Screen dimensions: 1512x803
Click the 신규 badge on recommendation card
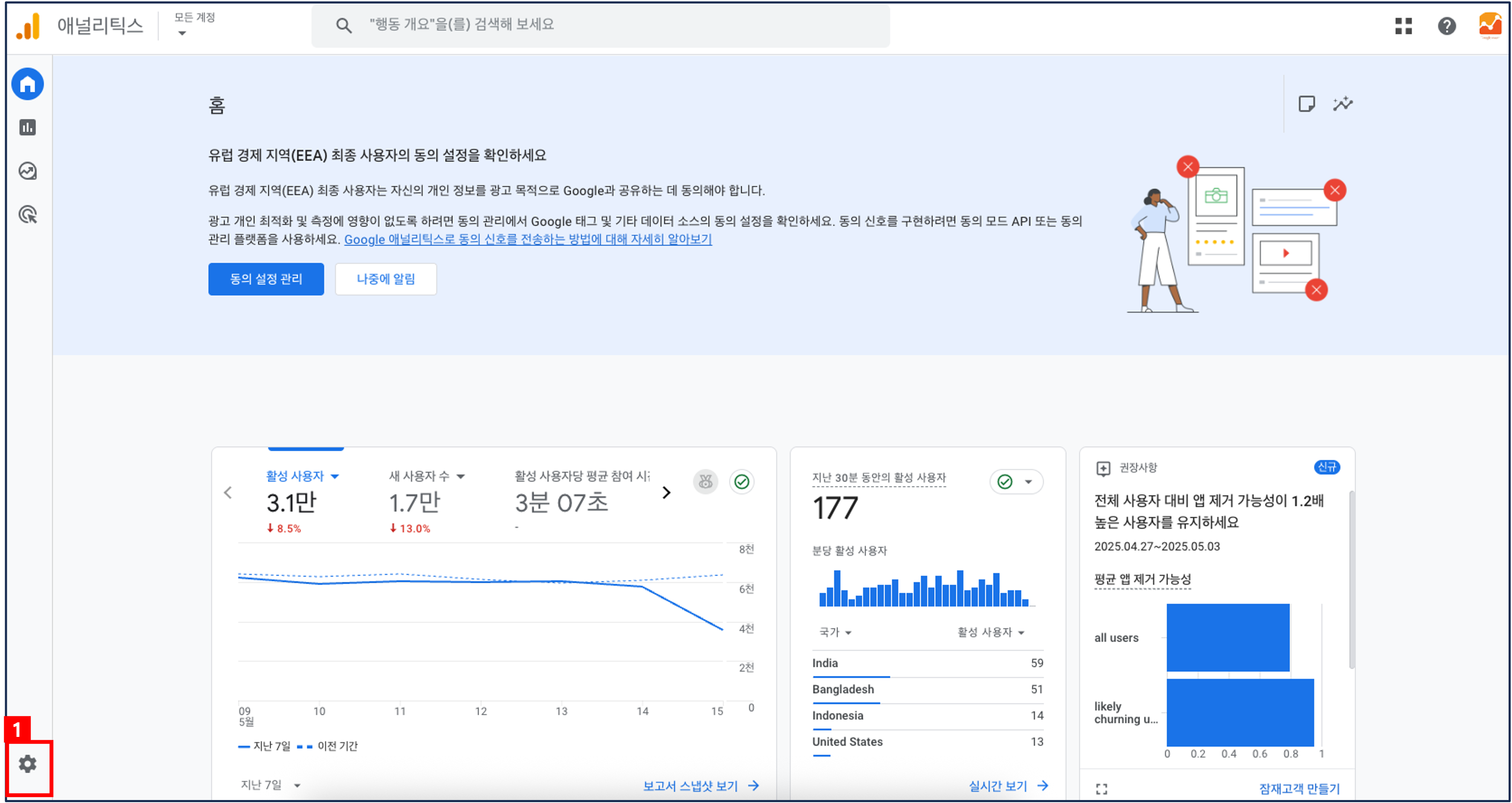tap(1327, 467)
